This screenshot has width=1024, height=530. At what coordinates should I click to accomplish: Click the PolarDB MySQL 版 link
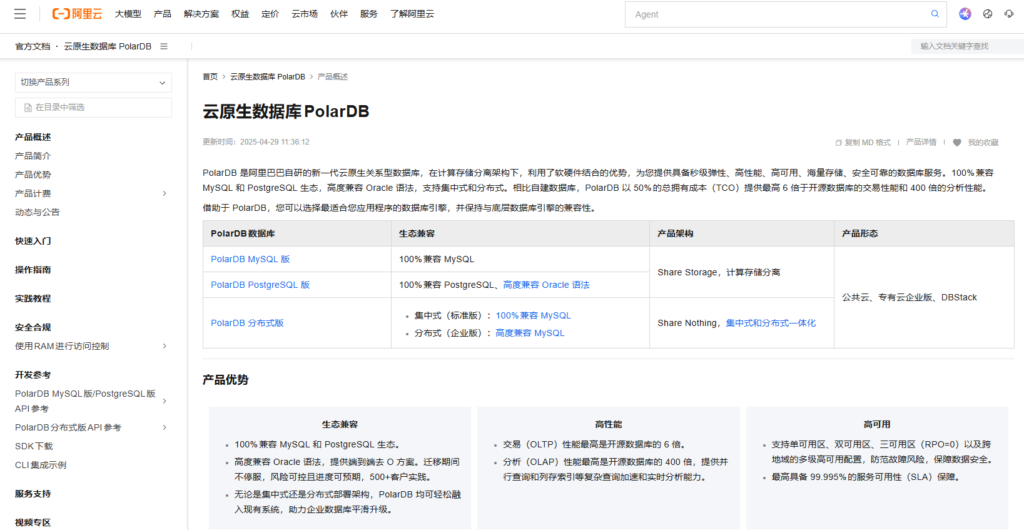tap(250, 259)
